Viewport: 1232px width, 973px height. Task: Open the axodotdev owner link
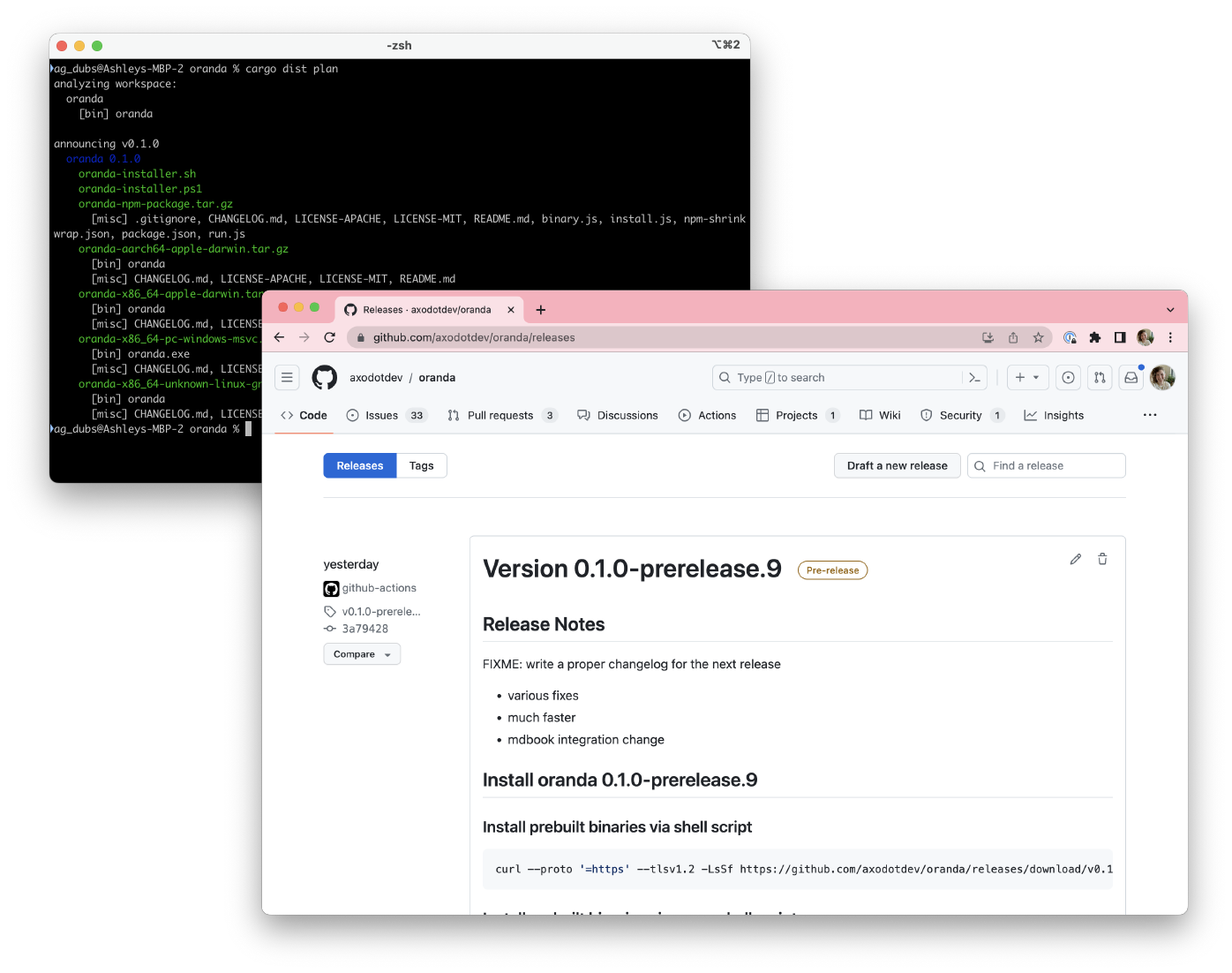[376, 378]
